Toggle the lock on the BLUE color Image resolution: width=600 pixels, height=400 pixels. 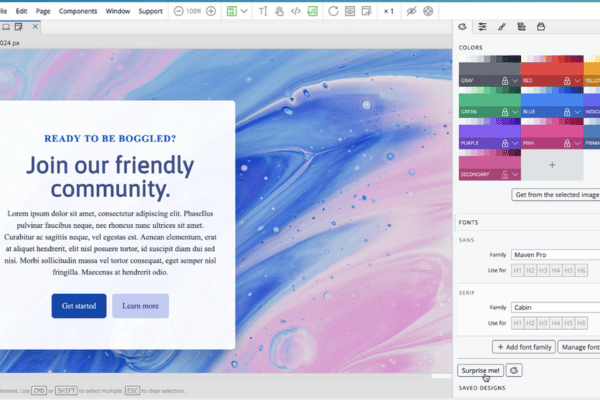(567, 112)
